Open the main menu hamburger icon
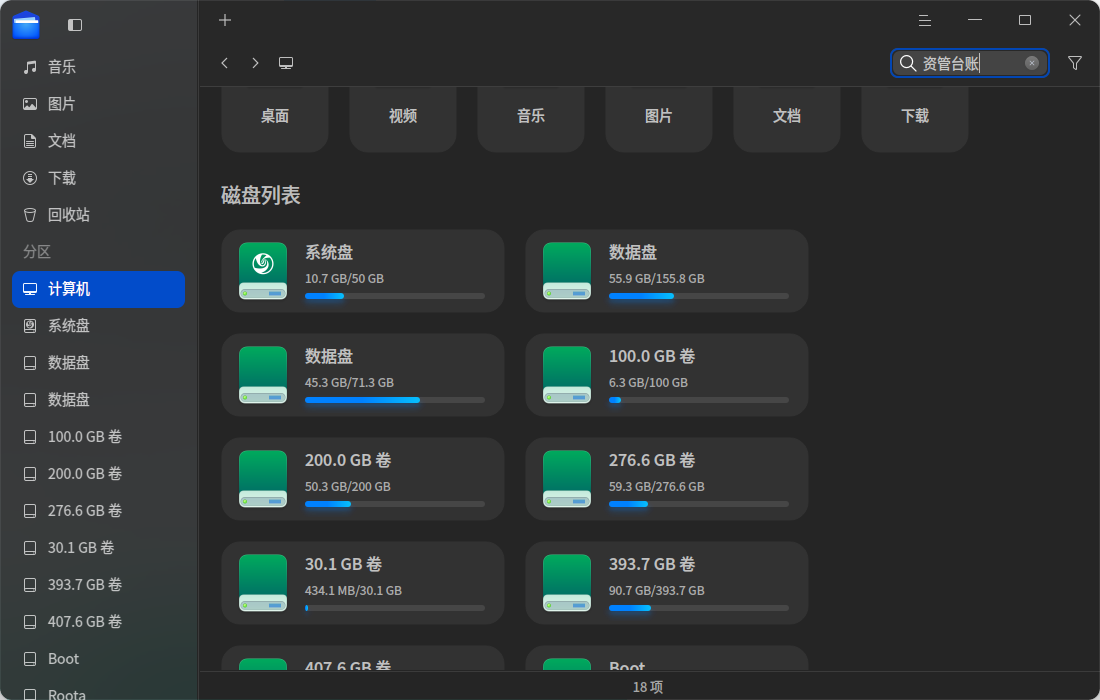Image resolution: width=1100 pixels, height=700 pixels. (x=925, y=20)
